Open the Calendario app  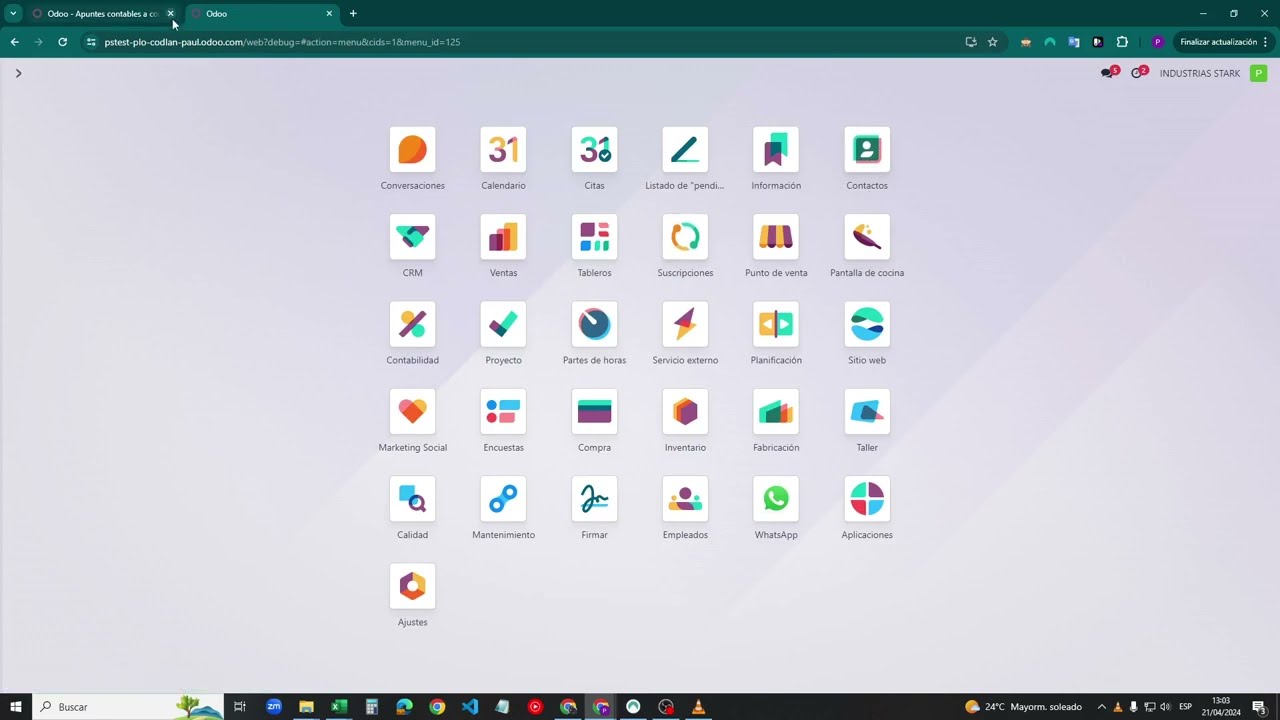pyautogui.click(x=503, y=150)
